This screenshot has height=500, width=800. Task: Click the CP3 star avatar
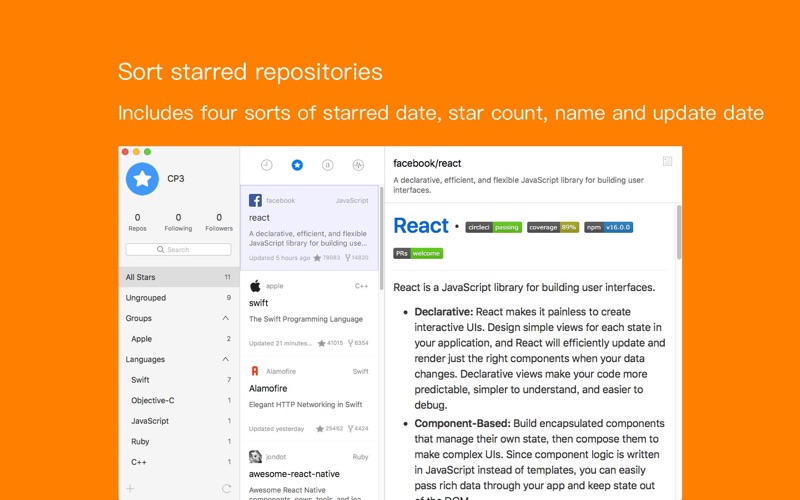coord(142,179)
